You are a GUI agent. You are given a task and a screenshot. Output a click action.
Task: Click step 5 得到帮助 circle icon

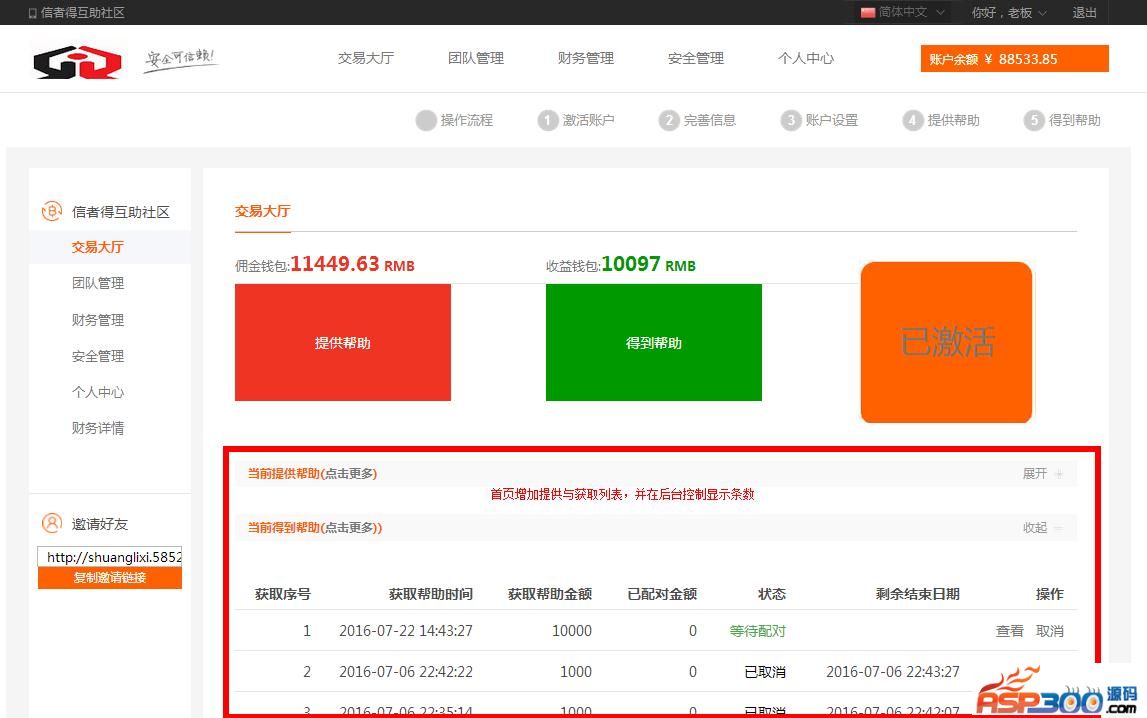coord(1034,120)
